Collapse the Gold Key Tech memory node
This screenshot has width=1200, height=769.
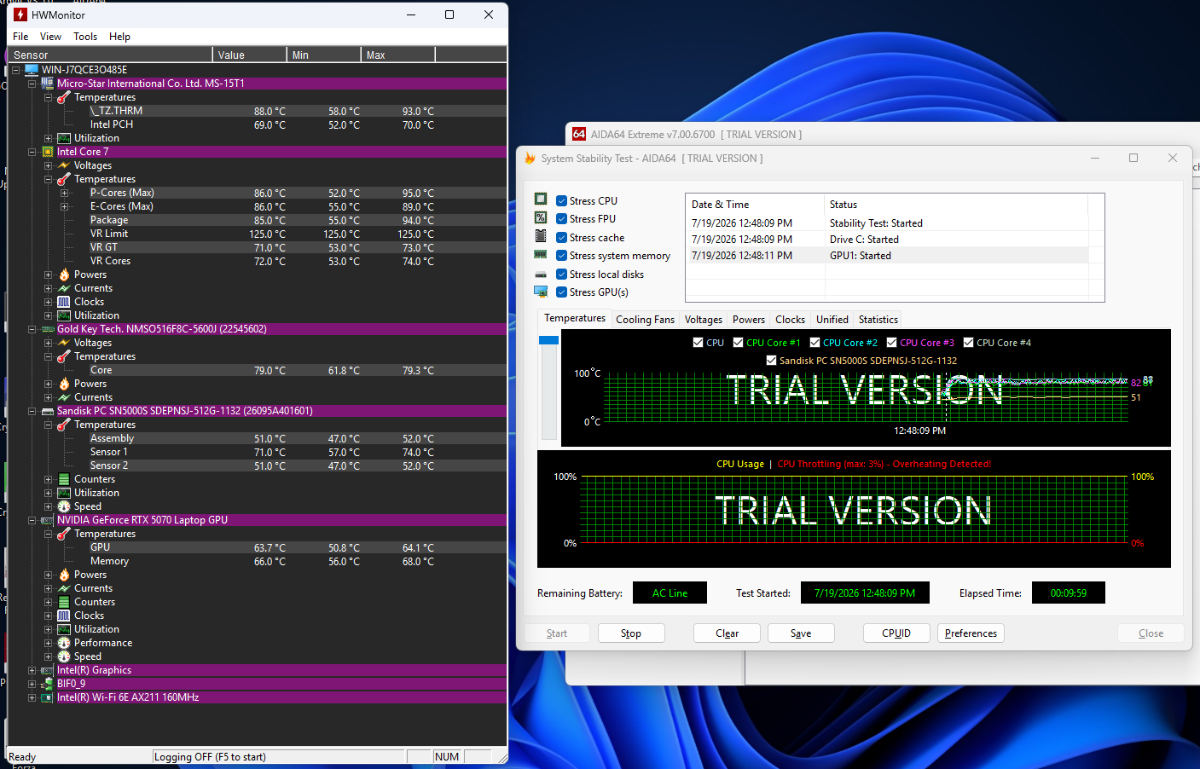click(32, 329)
